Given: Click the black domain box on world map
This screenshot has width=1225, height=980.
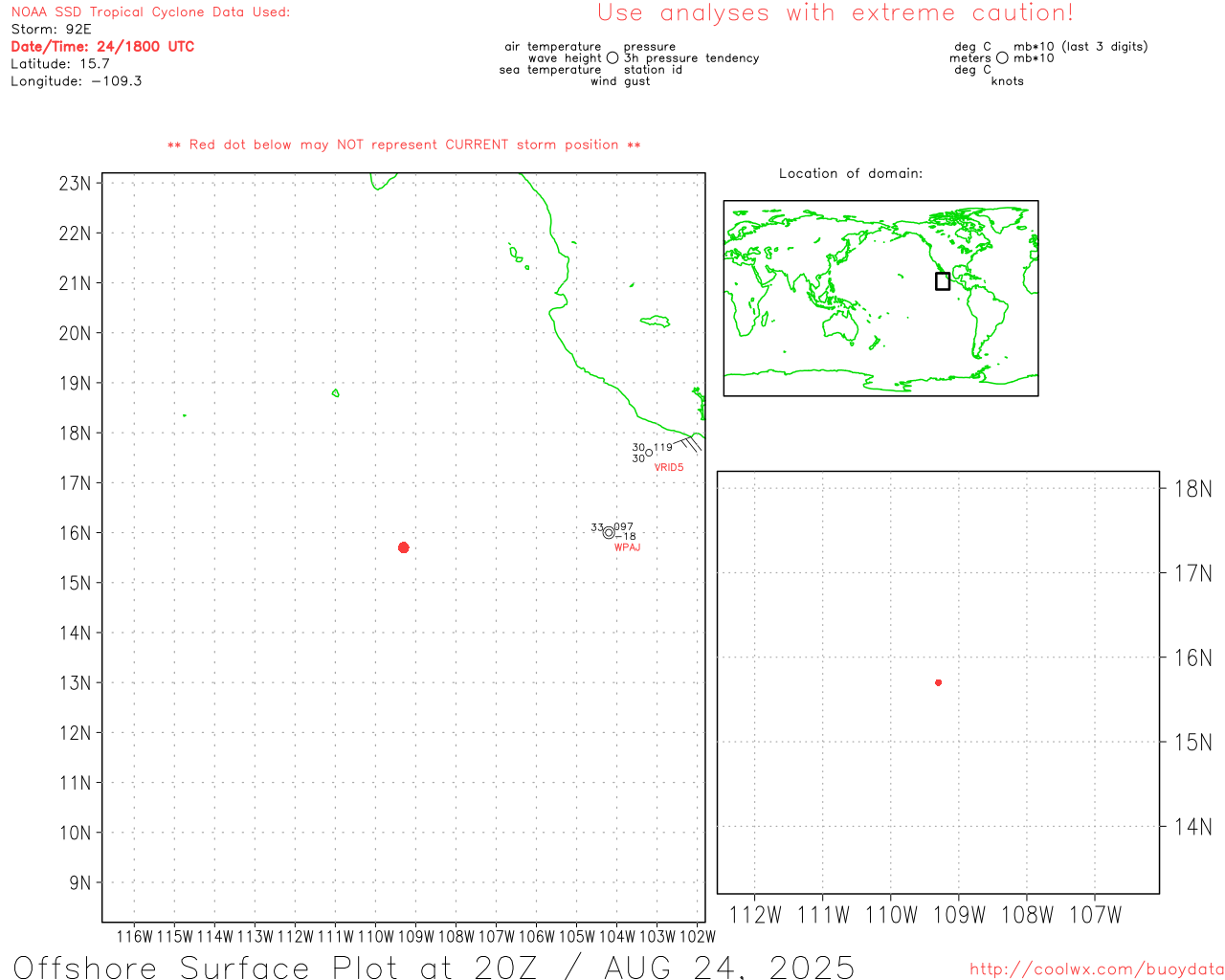Looking at the screenshot, I should (x=943, y=281).
